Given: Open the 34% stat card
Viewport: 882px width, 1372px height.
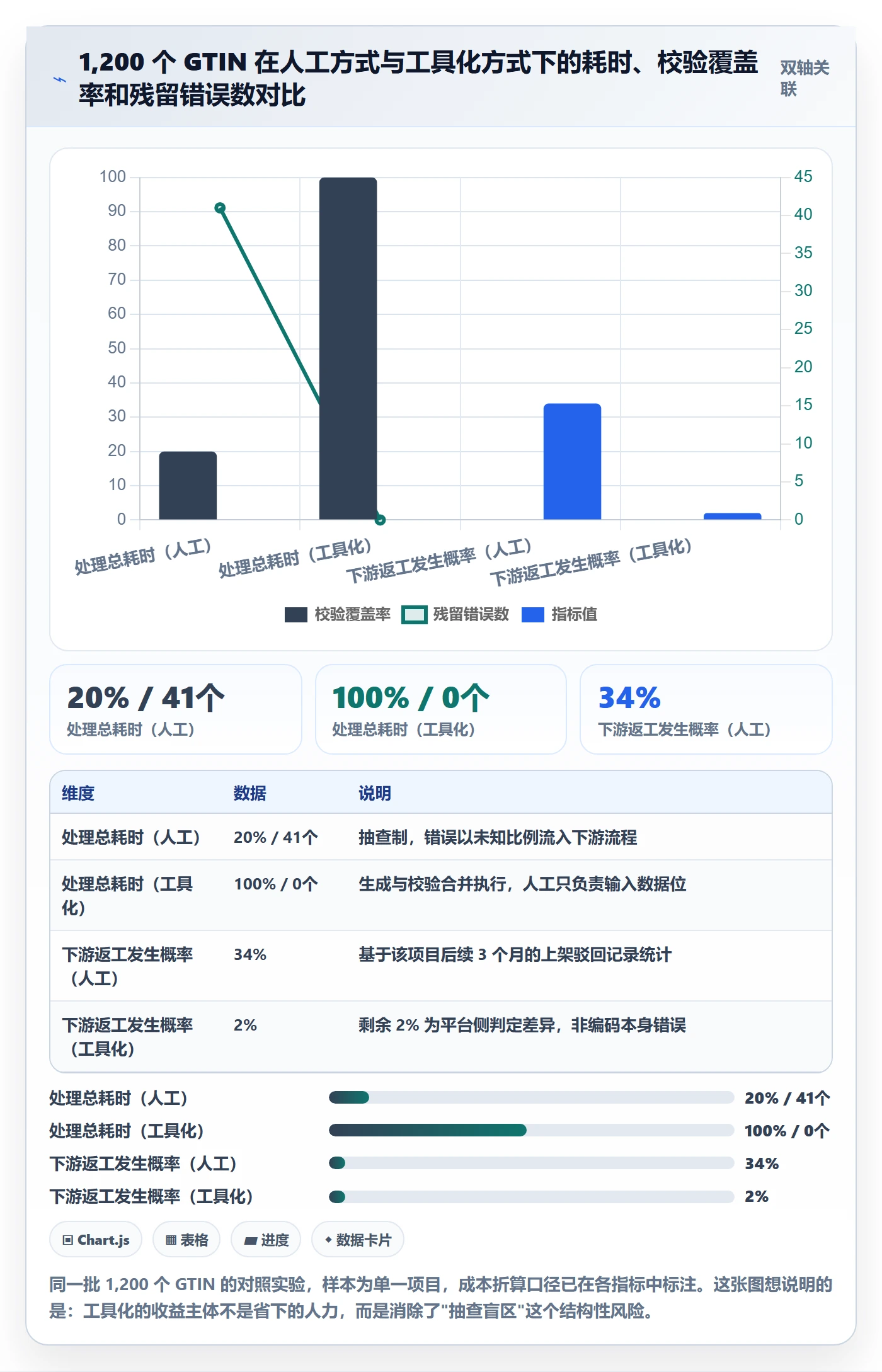Looking at the screenshot, I should coord(706,709).
